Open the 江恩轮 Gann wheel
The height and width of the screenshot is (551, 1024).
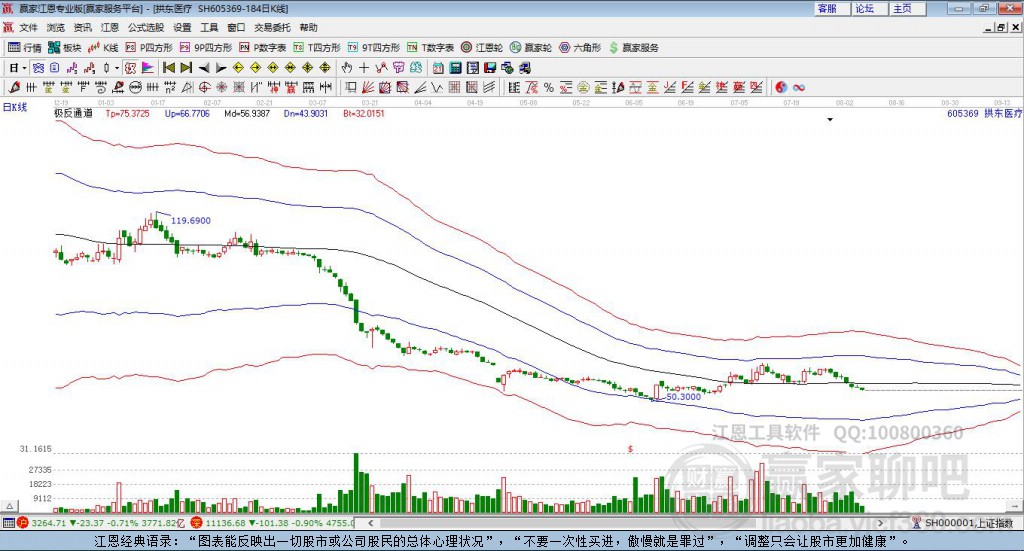pos(482,48)
